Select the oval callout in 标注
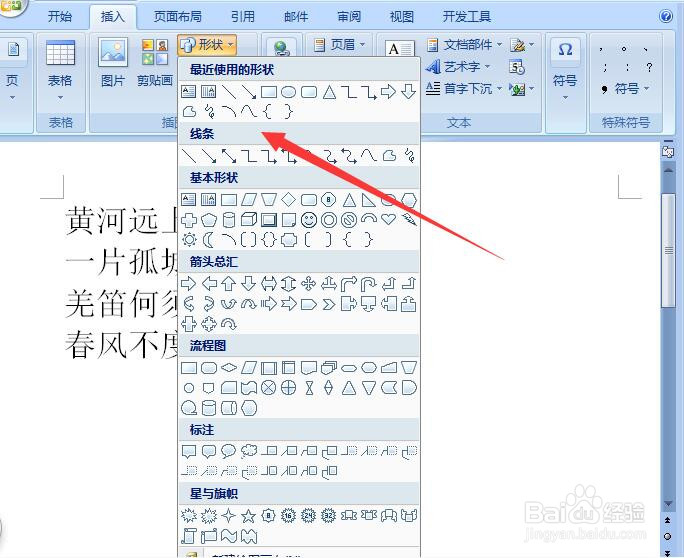 pyautogui.click(x=229, y=451)
